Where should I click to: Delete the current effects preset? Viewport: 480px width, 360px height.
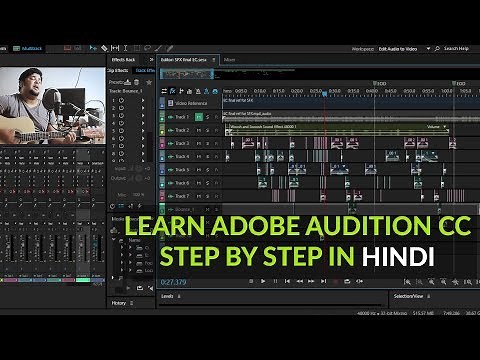tap(137, 82)
